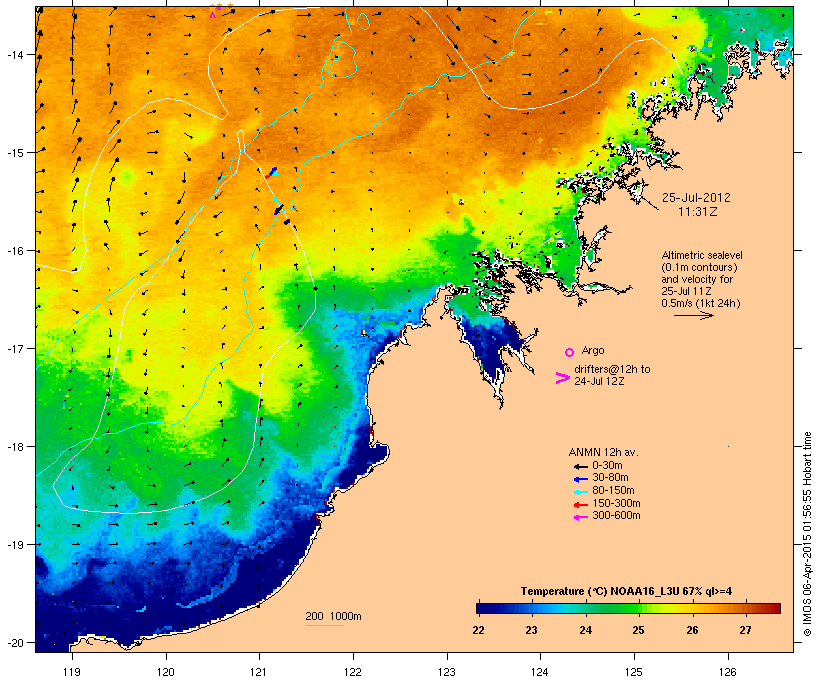
Task: Click the 80-150m depth label
Action: (x=613, y=491)
